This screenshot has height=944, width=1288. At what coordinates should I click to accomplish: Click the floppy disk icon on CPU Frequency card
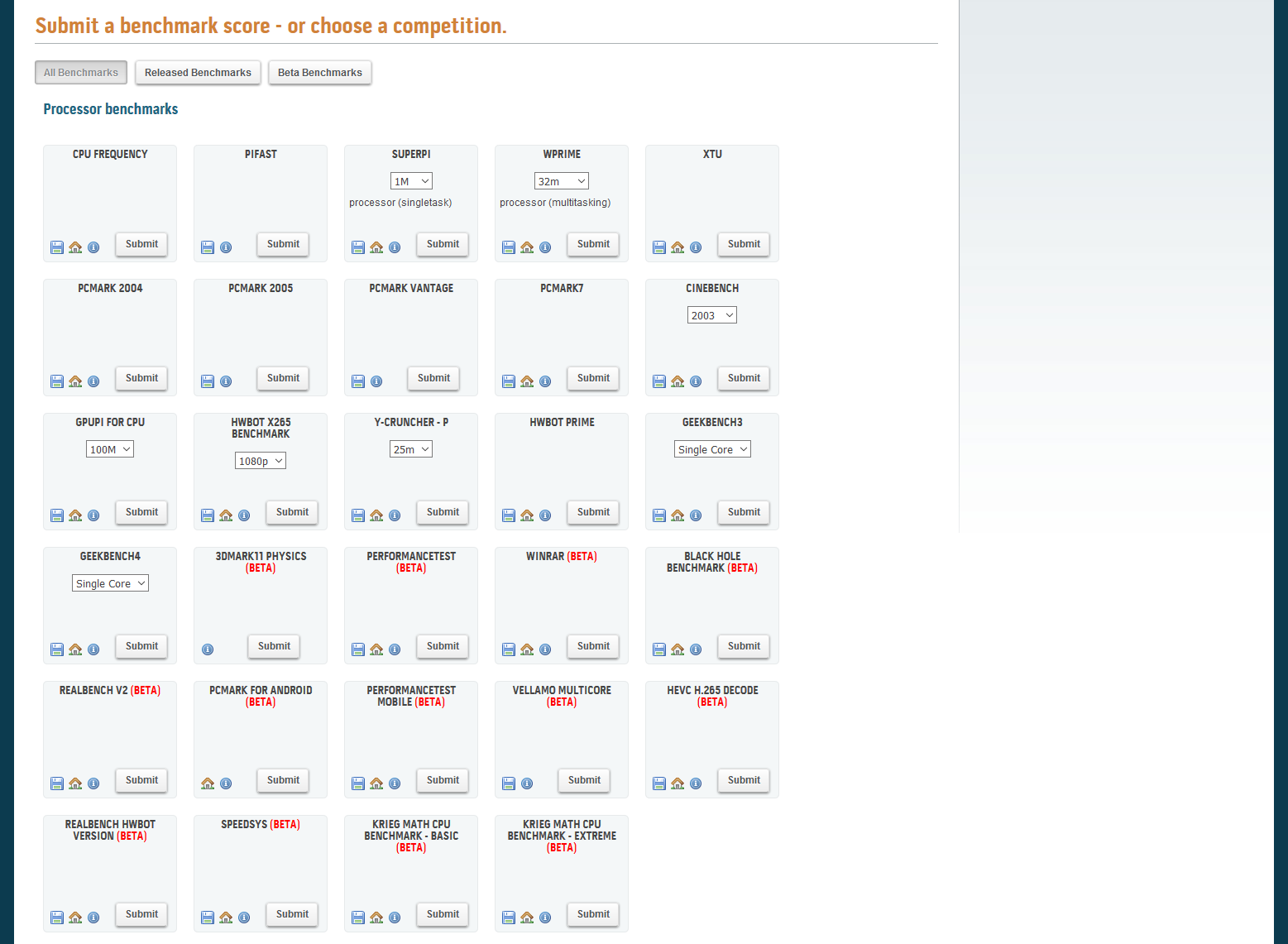(x=57, y=247)
